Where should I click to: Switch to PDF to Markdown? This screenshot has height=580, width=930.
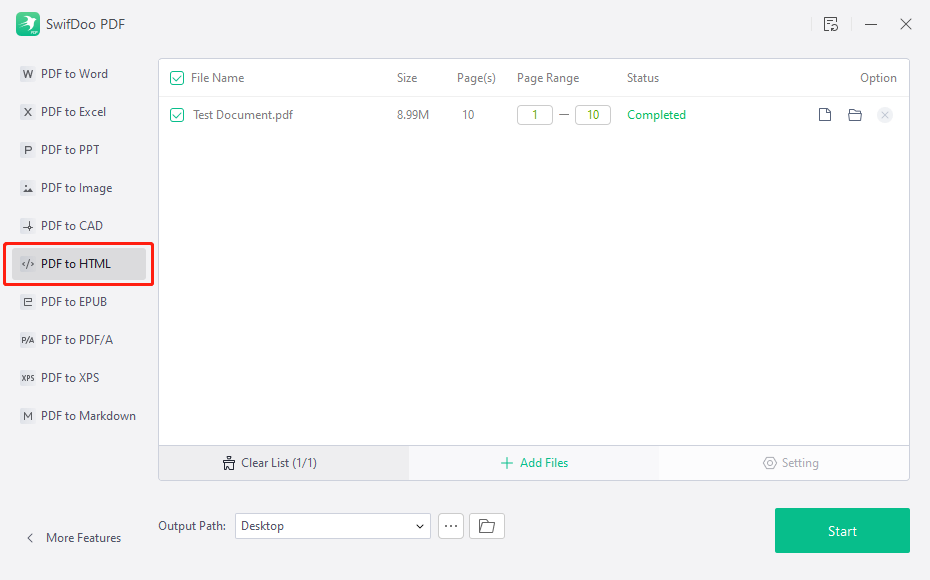click(79, 416)
